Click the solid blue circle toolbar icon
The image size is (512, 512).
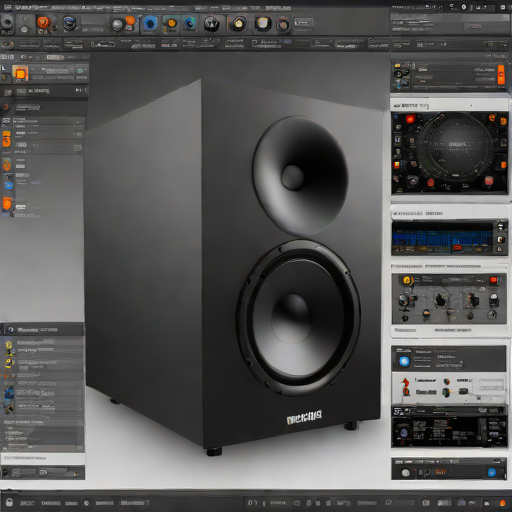150,24
